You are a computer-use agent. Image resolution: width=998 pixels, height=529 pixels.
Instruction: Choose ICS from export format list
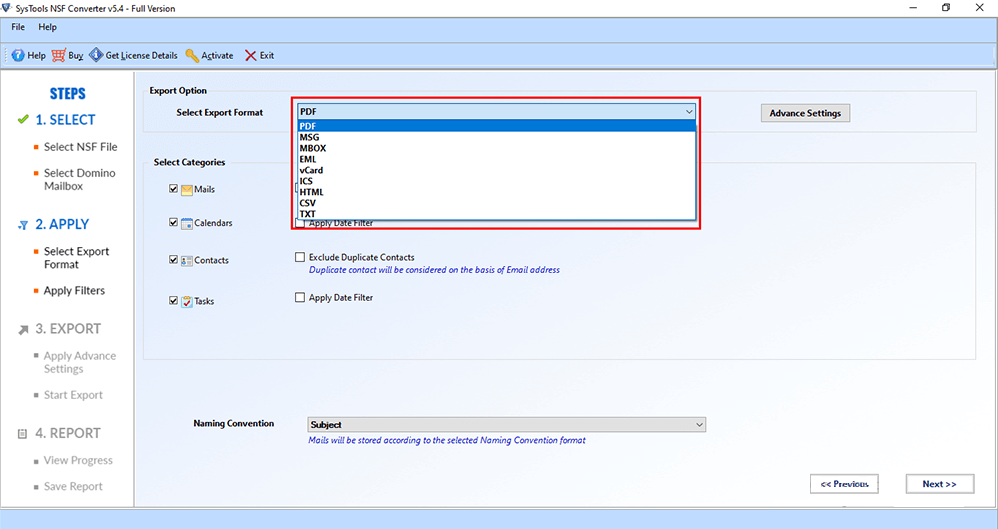pyautogui.click(x=496, y=181)
